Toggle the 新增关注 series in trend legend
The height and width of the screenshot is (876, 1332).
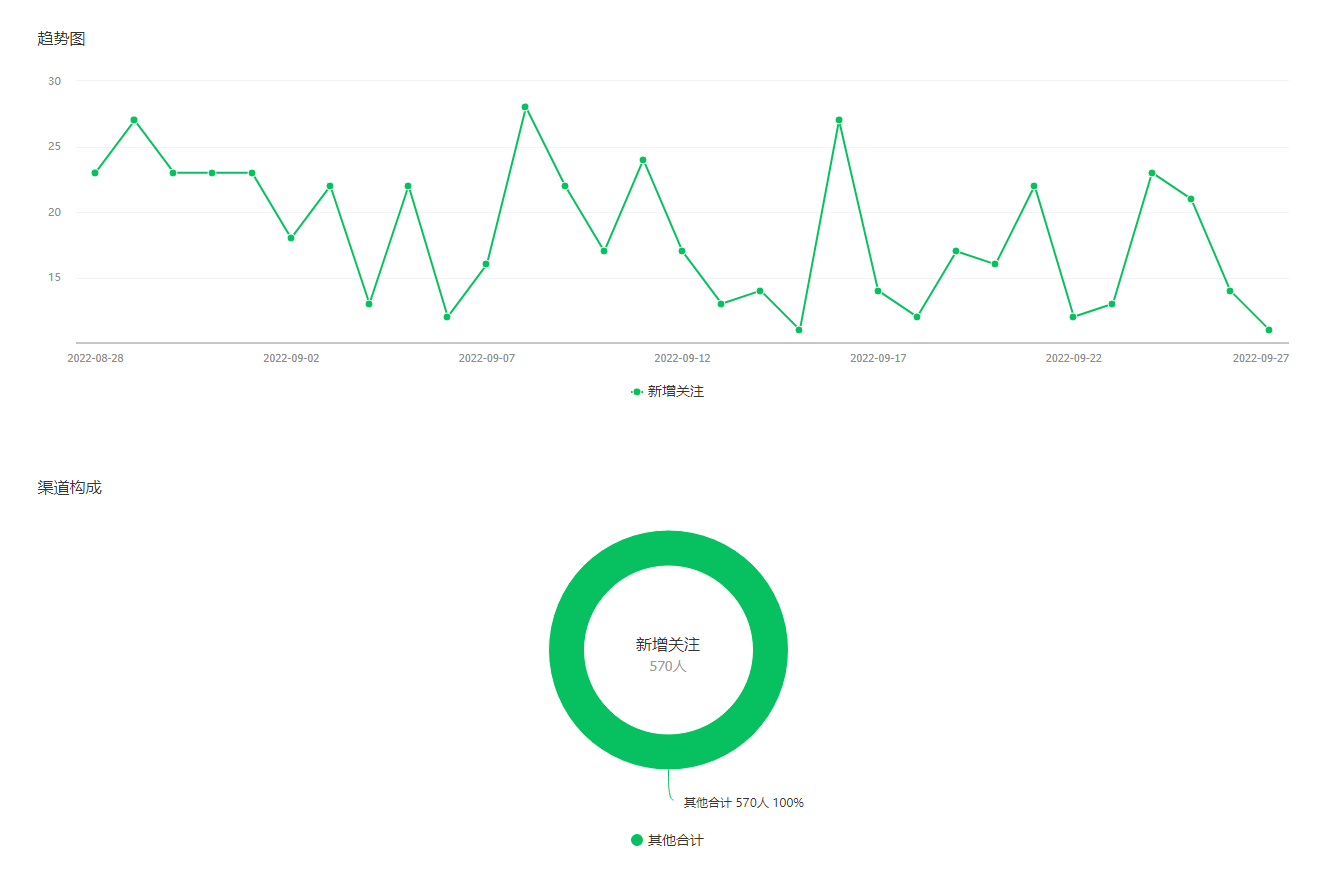tap(667, 392)
